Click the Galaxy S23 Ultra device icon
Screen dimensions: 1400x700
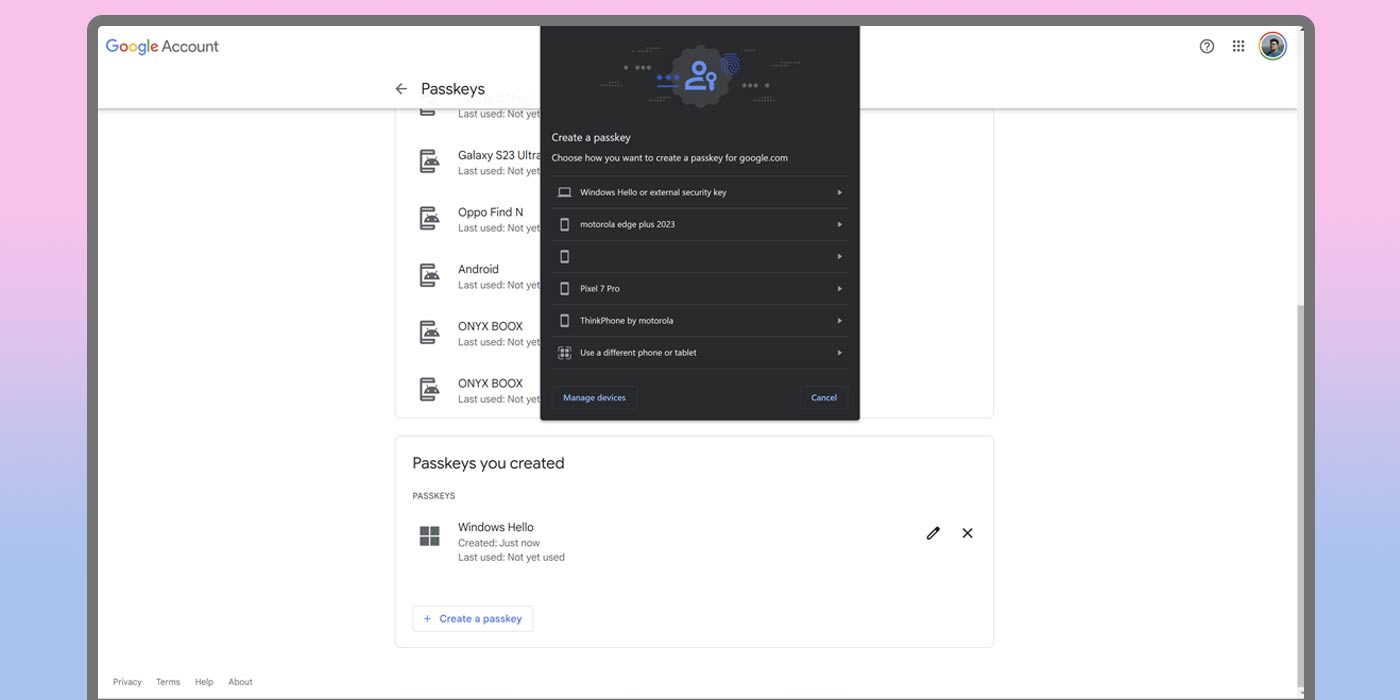[429, 160]
